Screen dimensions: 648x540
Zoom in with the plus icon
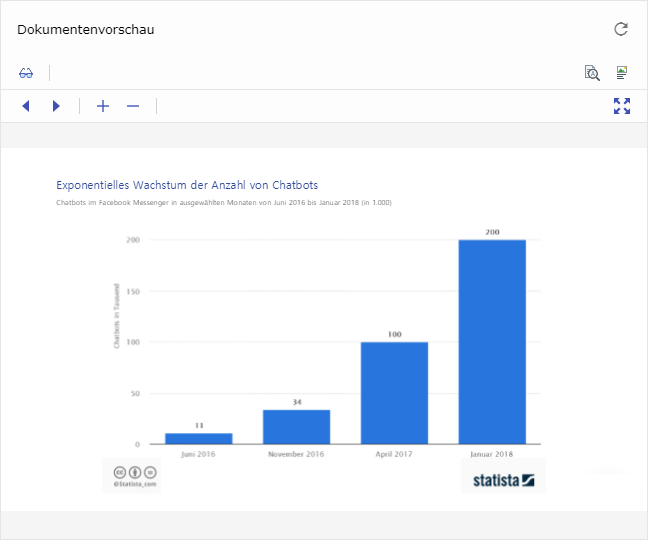coord(103,106)
